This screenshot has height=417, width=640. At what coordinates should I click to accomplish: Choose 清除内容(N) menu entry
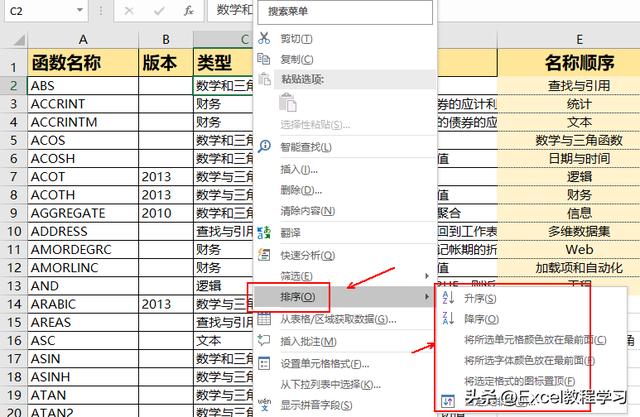click(x=307, y=211)
